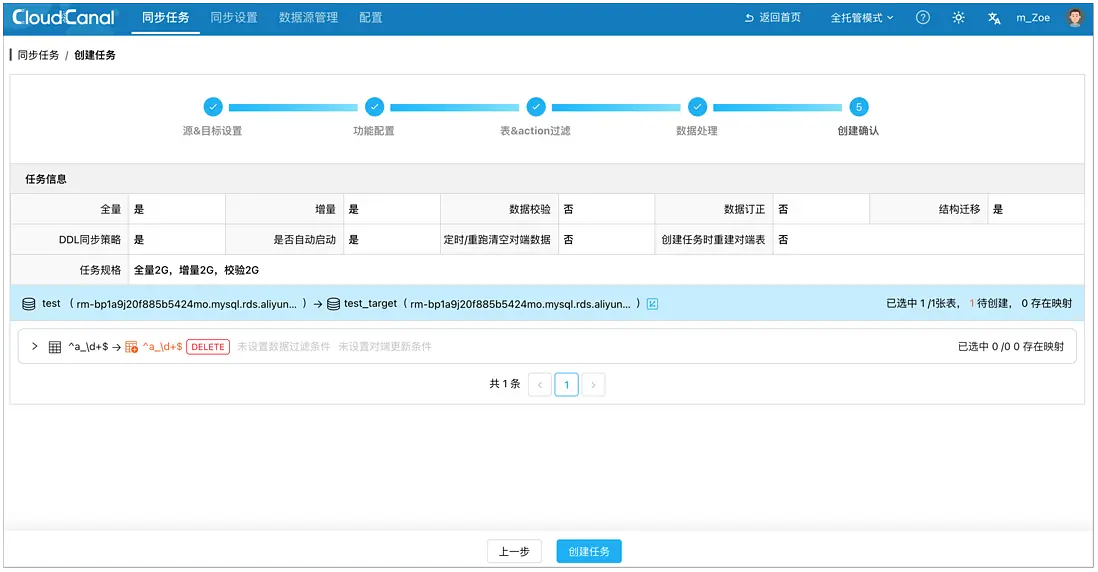Go to next page arrow

point(593,385)
